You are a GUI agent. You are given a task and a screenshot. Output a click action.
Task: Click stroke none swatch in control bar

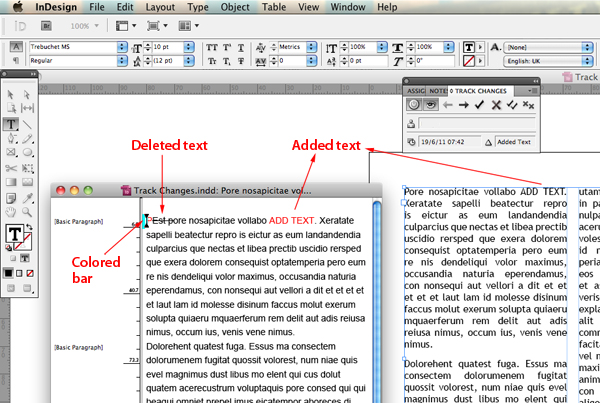click(469, 61)
